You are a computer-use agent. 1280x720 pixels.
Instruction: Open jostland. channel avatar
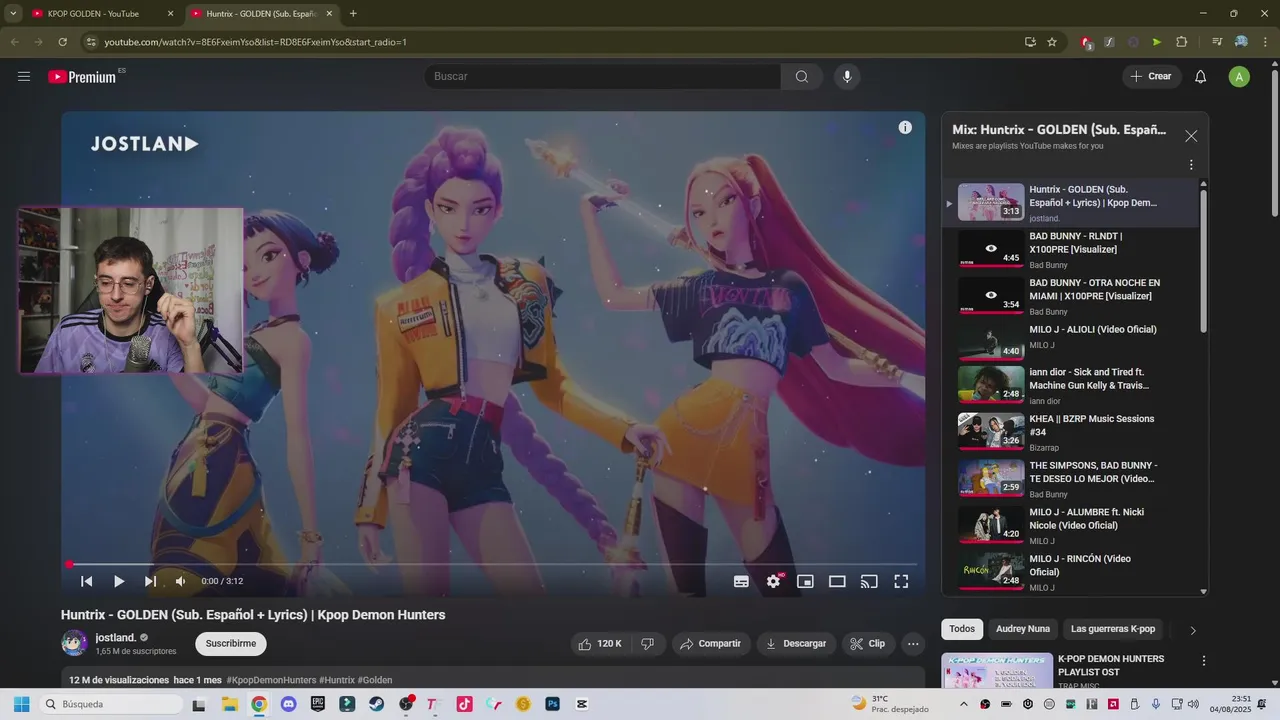[x=74, y=643]
